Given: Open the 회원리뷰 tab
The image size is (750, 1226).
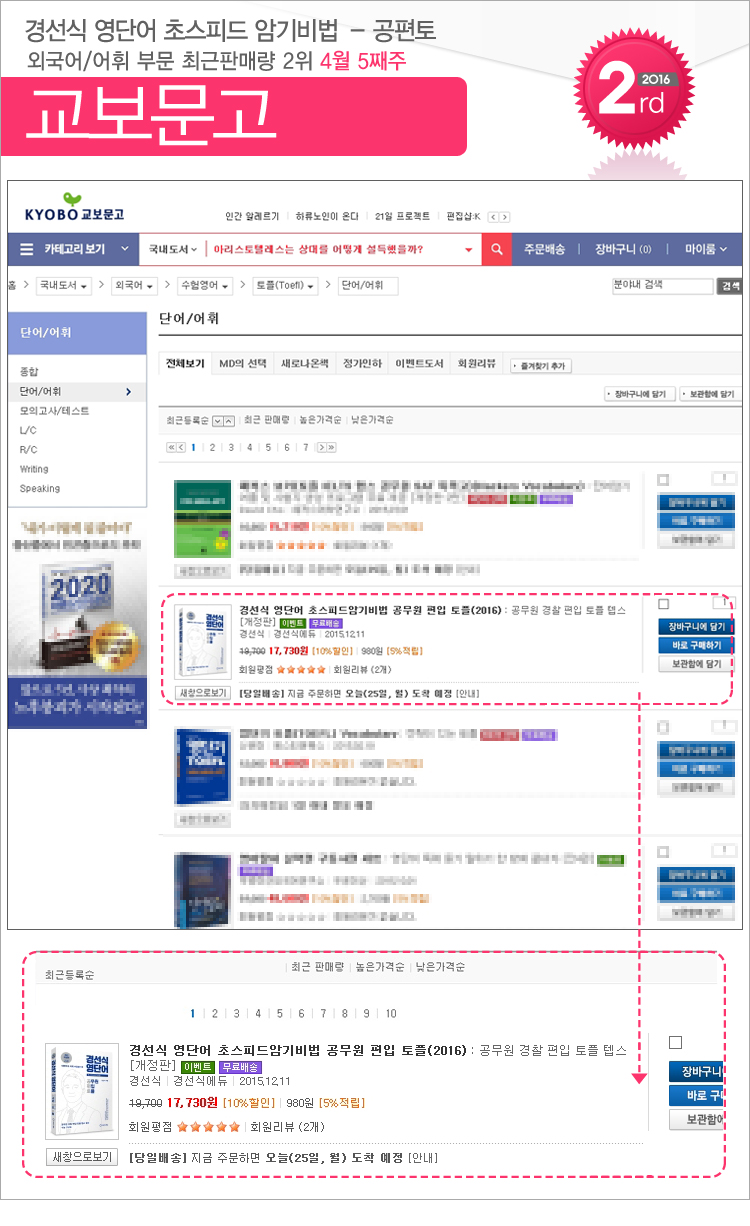Looking at the screenshot, I should coord(476,364).
